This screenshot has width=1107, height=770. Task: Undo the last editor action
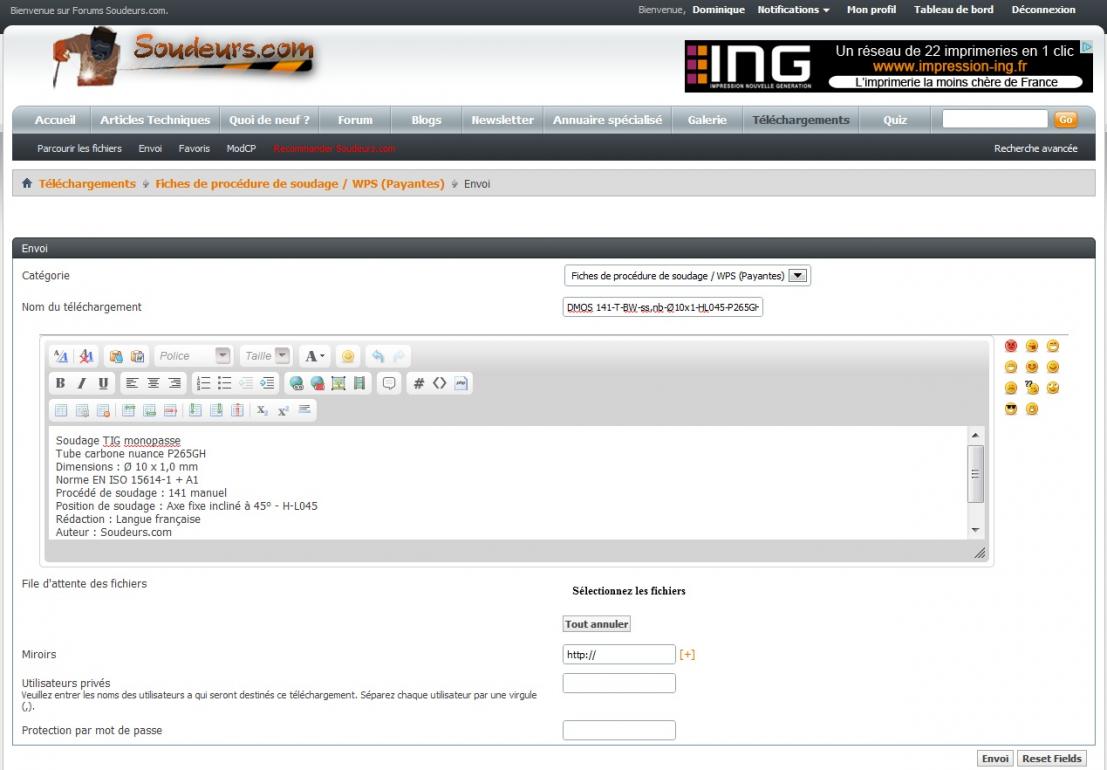[377, 356]
